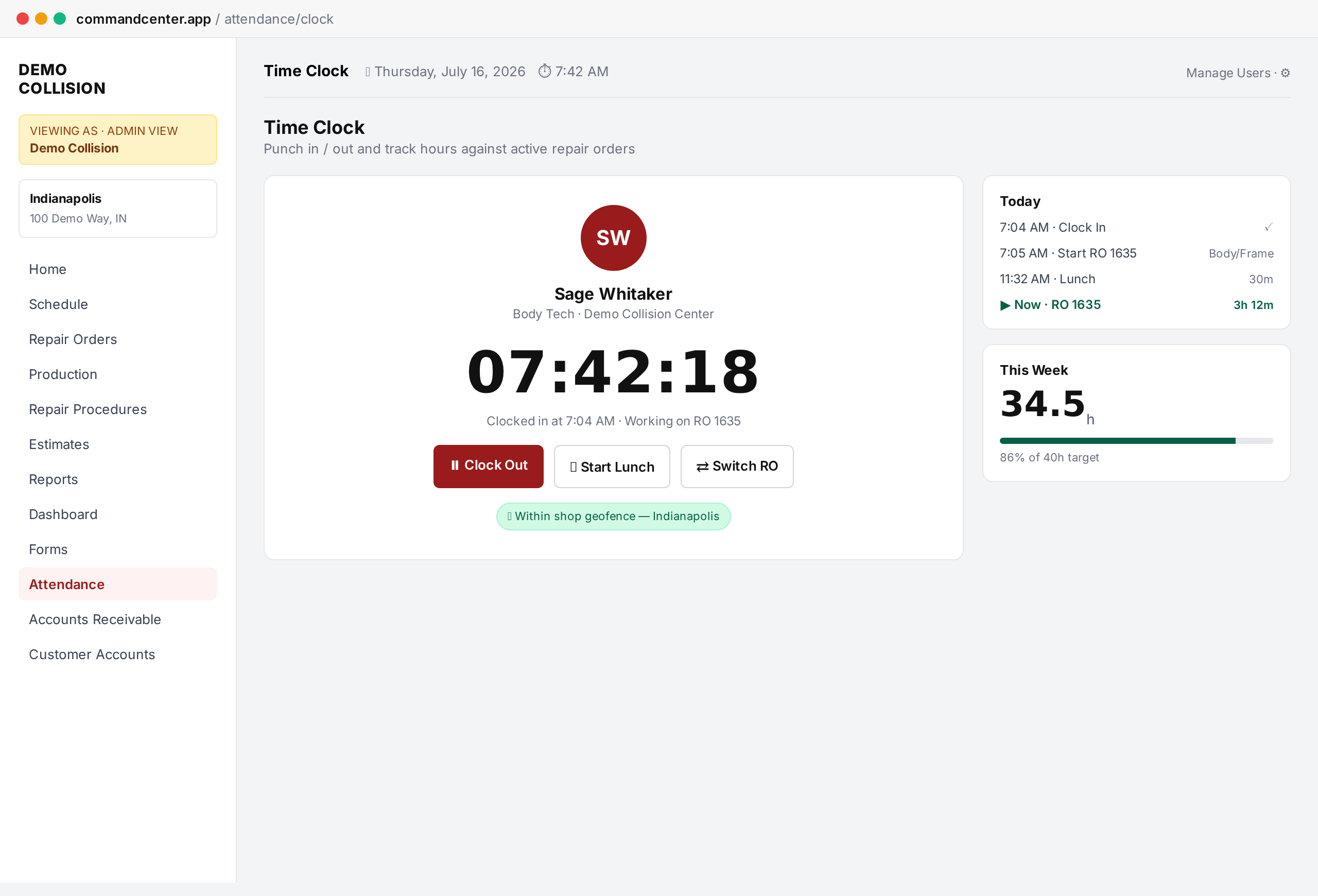Viewport: 1318px width, 896px height.
Task: Start a lunch break
Action: [x=611, y=466]
